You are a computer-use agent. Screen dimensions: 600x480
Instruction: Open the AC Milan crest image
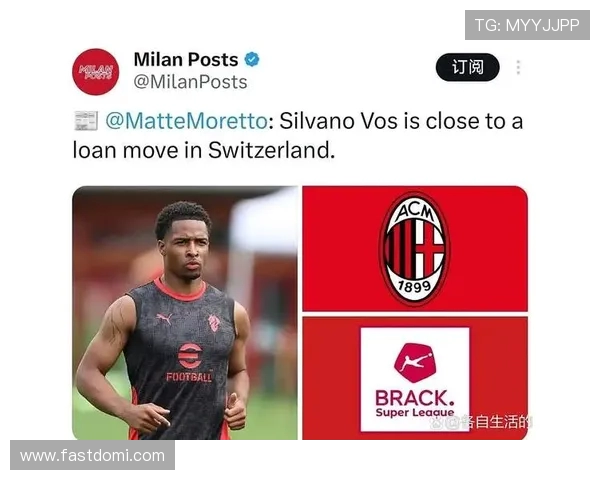click(x=415, y=249)
